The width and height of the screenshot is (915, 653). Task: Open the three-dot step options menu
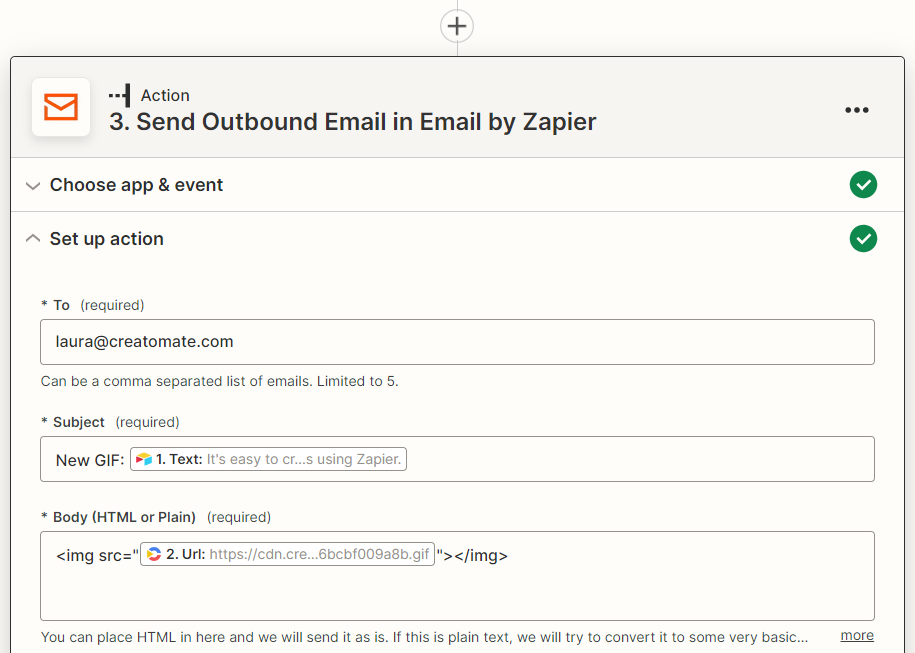click(857, 110)
